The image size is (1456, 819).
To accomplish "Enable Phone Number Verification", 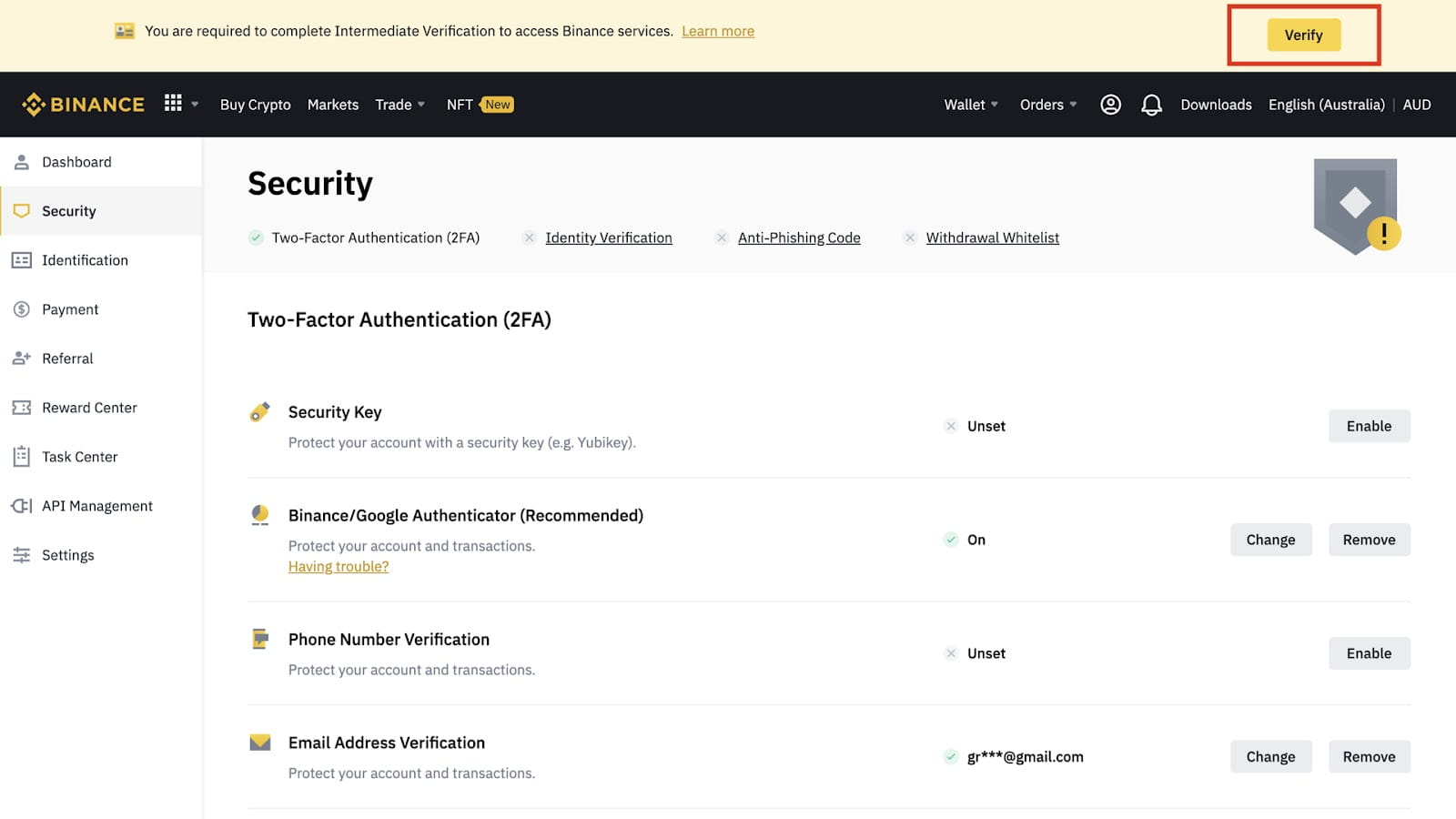I will pyautogui.click(x=1369, y=653).
